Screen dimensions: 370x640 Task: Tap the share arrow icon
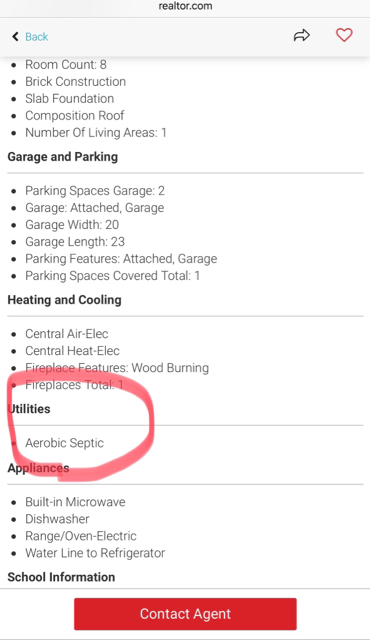(x=301, y=36)
